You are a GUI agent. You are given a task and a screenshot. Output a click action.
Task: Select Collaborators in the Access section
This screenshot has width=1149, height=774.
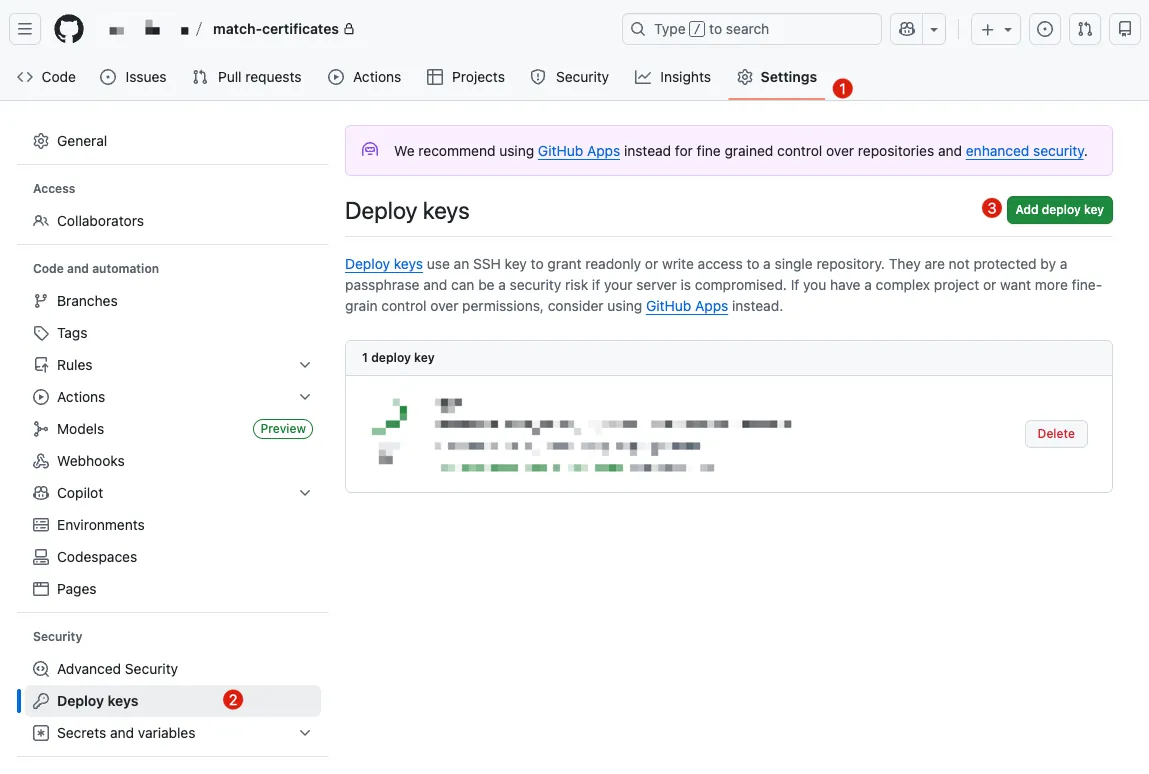pos(100,221)
